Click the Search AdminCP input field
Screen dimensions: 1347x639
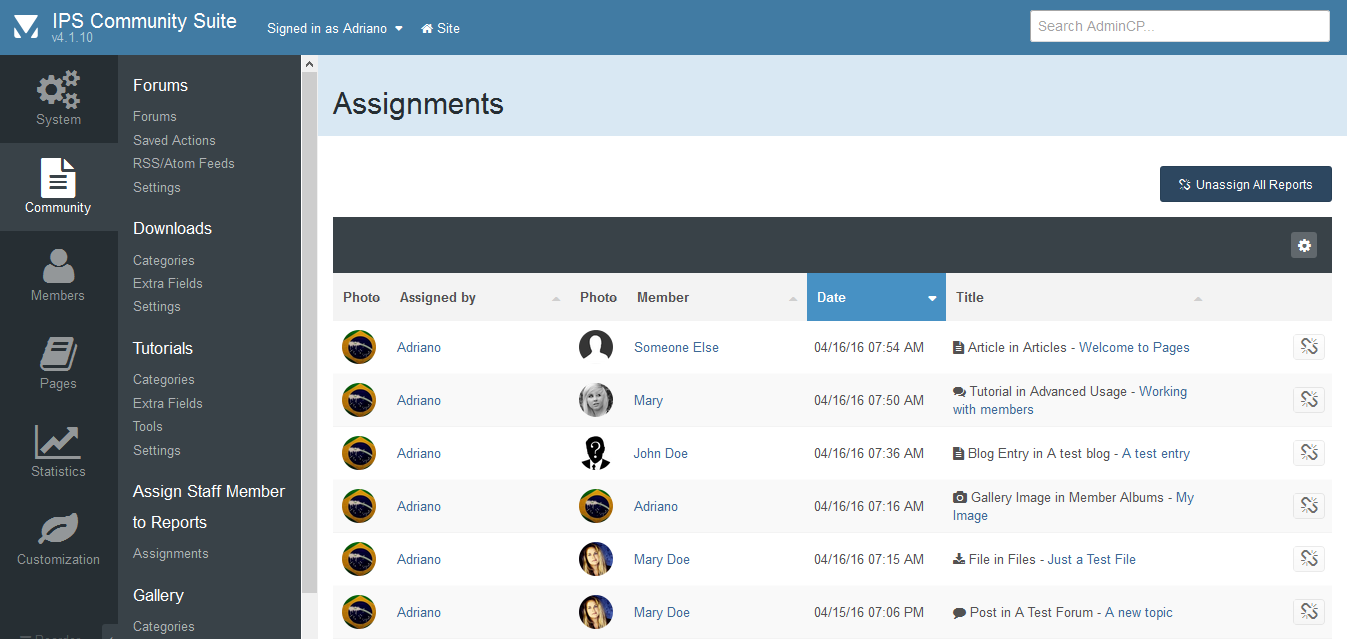(x=1179, y=26)
